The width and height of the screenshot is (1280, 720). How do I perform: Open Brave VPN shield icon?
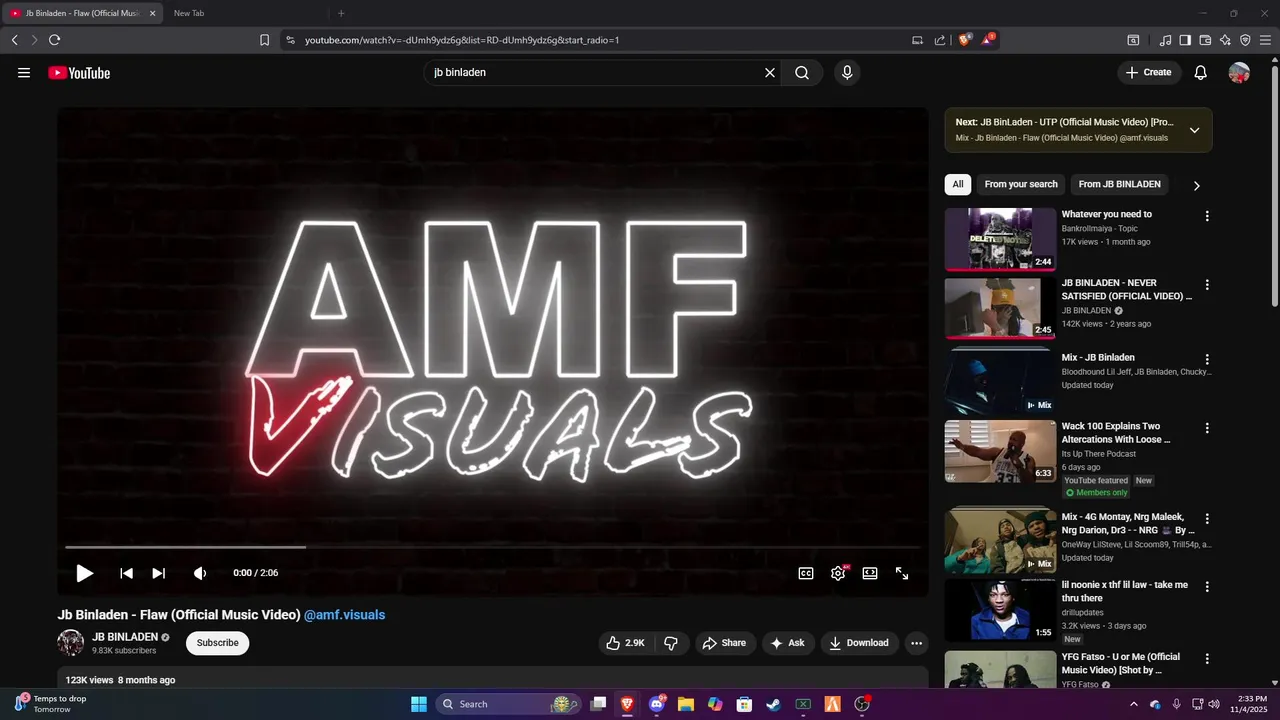(x=1245, y=40)
